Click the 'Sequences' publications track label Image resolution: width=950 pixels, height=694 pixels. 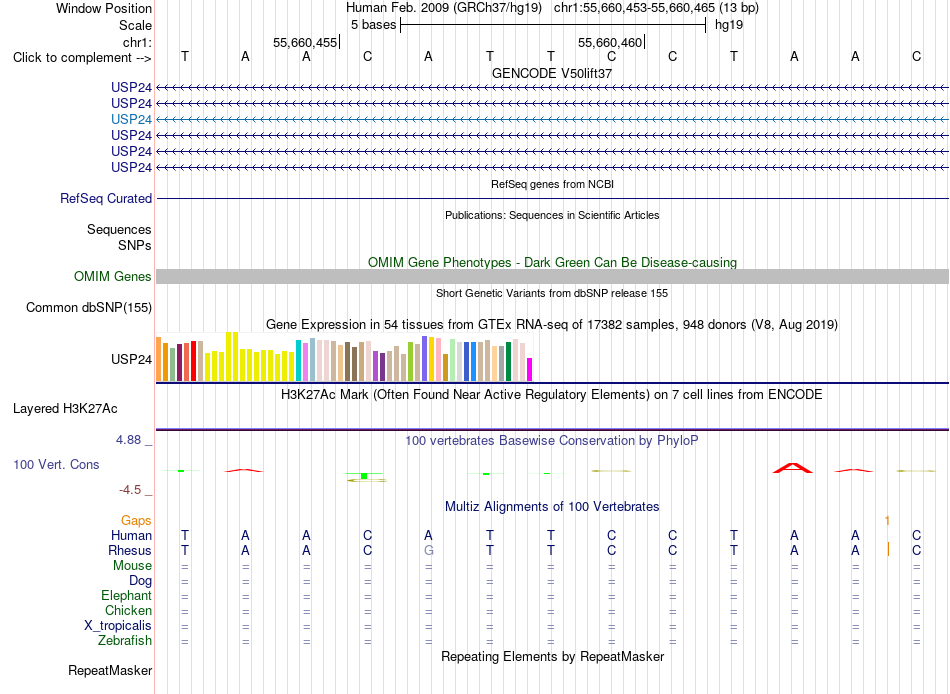tap(119, 229)
